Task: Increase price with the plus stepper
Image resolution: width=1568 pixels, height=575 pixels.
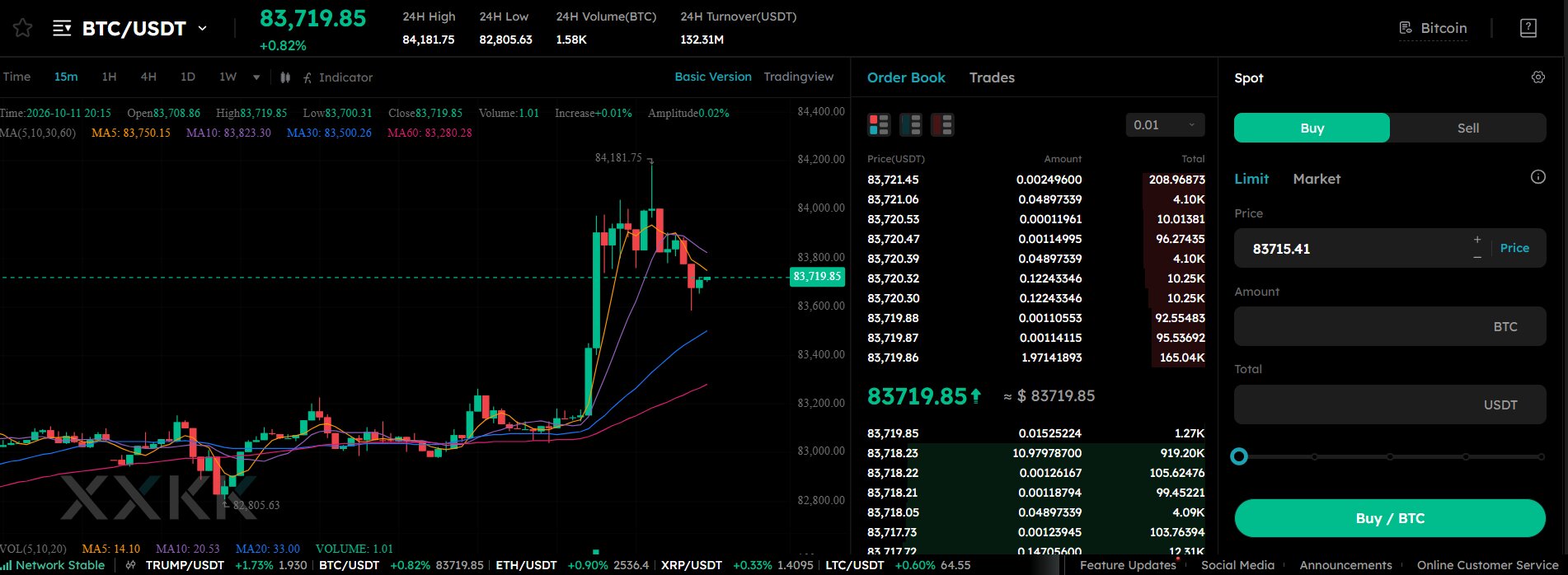Action: point(1477,240)
